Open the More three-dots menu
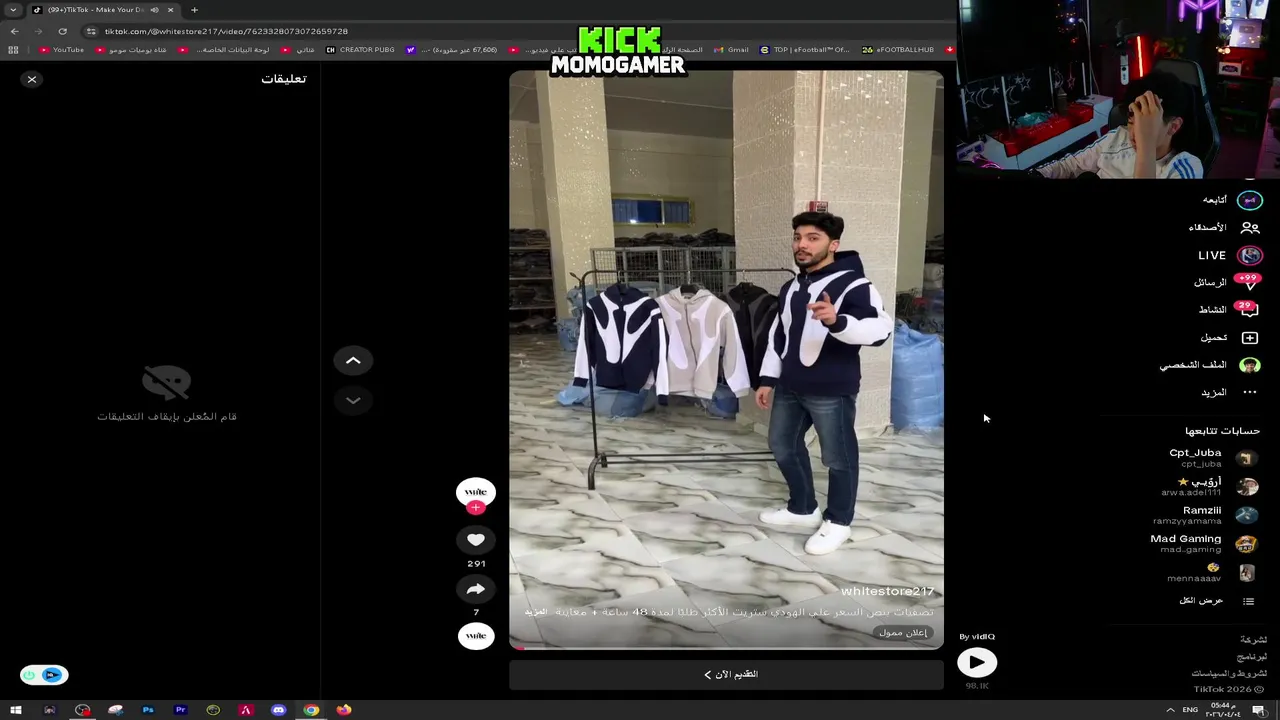 tap(1250, 392)
